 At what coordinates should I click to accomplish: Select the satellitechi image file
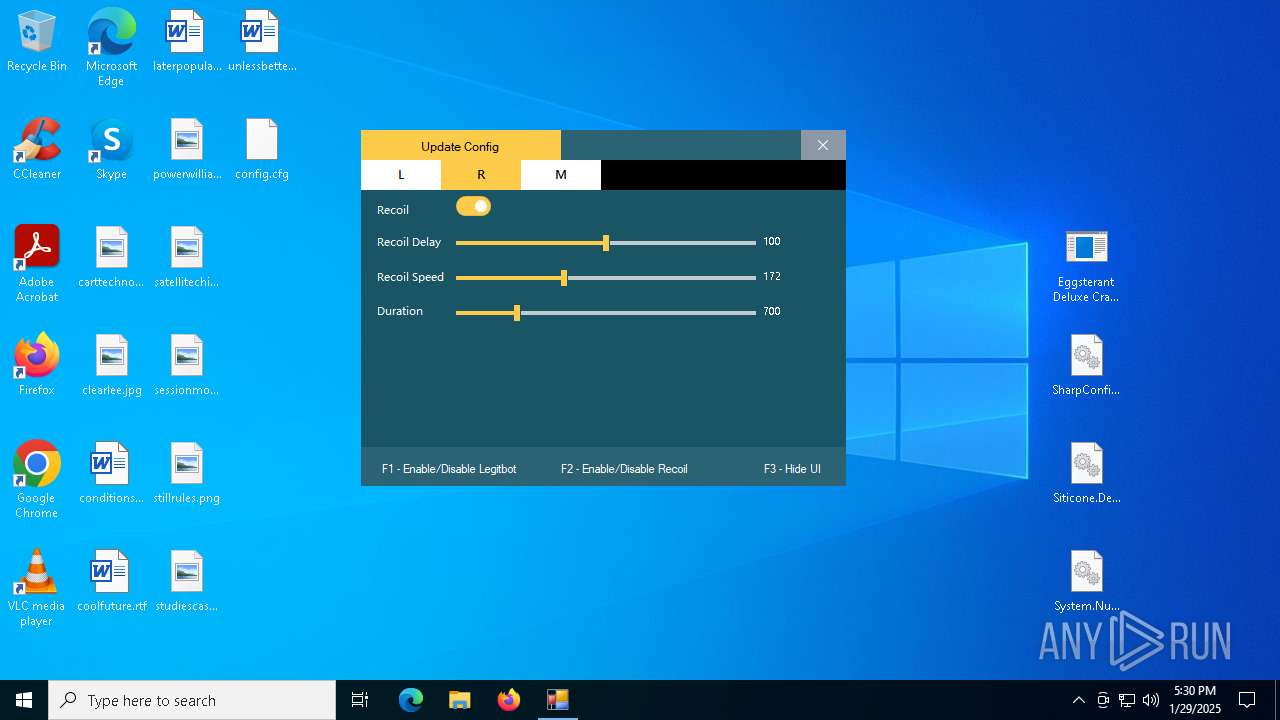187,257
